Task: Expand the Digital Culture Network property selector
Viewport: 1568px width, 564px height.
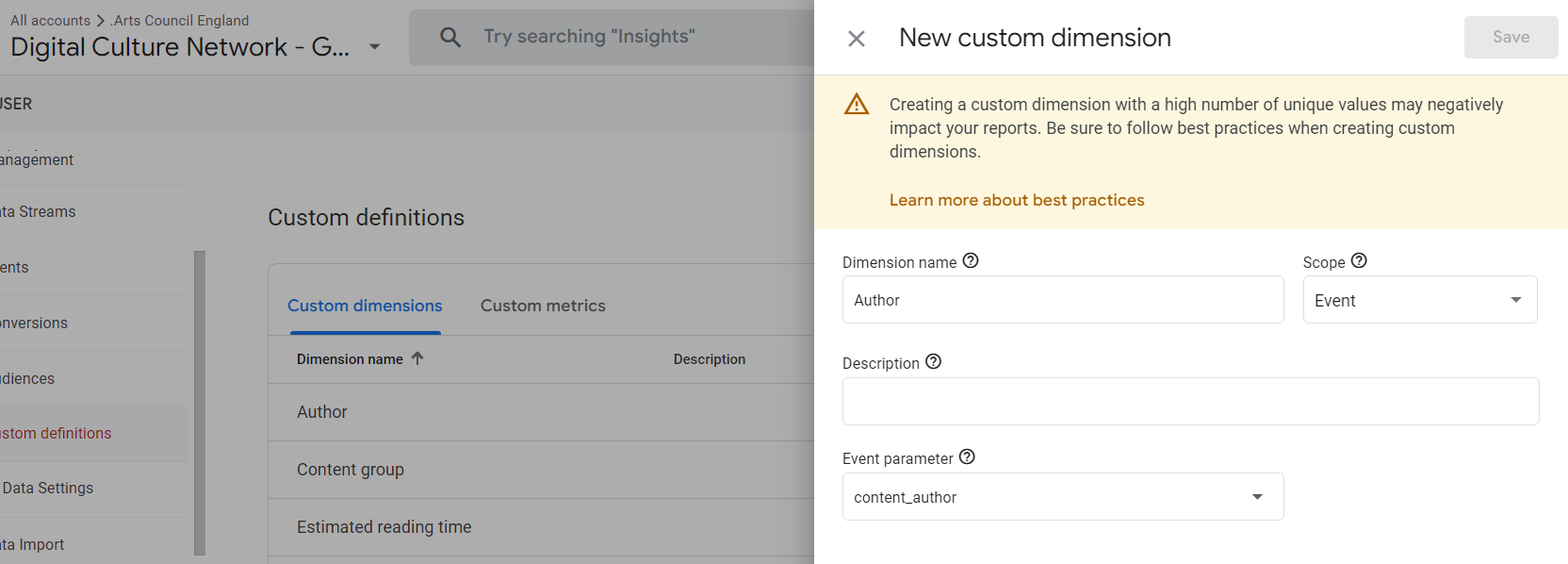Action: click(374, 47)
